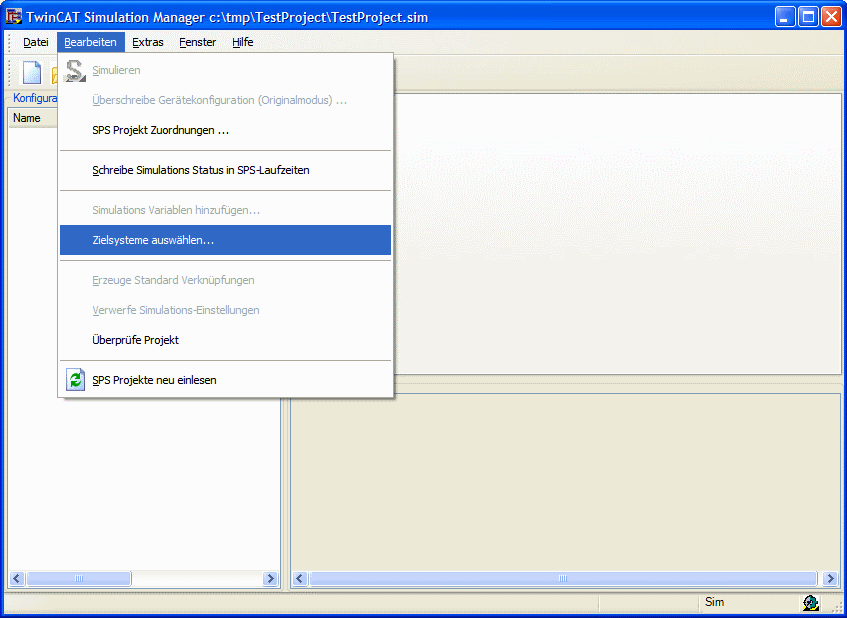
Task: Choose Schreibe Simulations Status in SPS-Laufzeiten
Action: point(225,170)
